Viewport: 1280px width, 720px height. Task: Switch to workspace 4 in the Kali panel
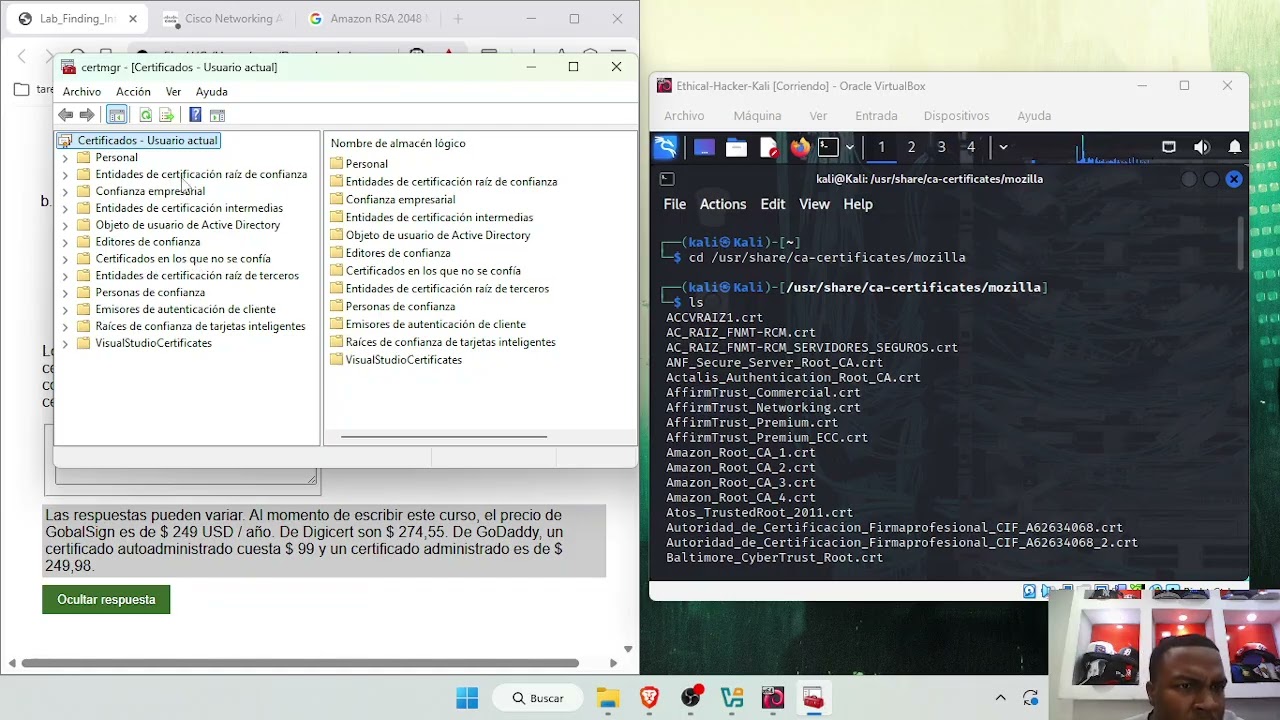click(x=970, y=148)
